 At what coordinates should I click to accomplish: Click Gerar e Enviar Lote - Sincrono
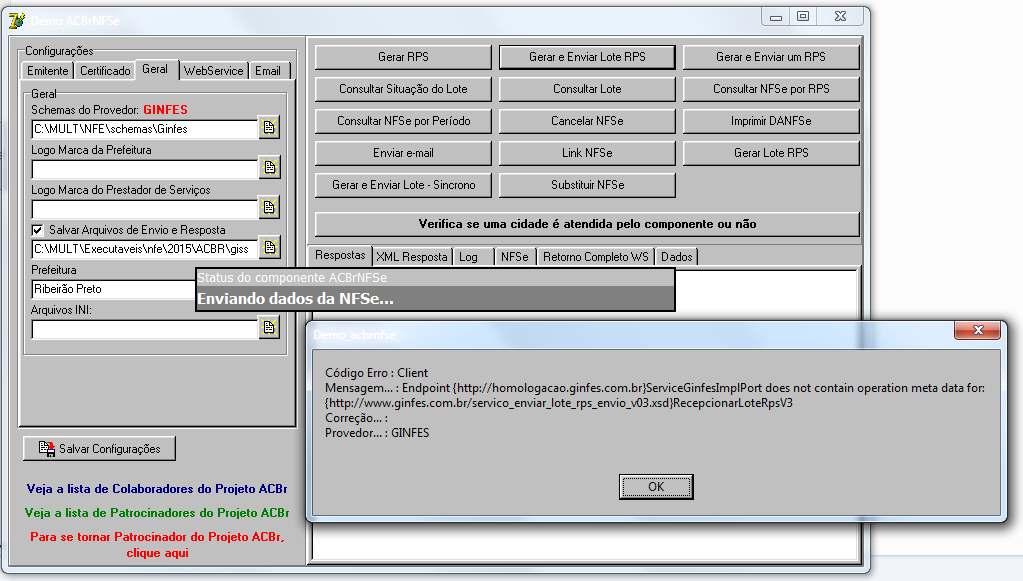(403, 185)
